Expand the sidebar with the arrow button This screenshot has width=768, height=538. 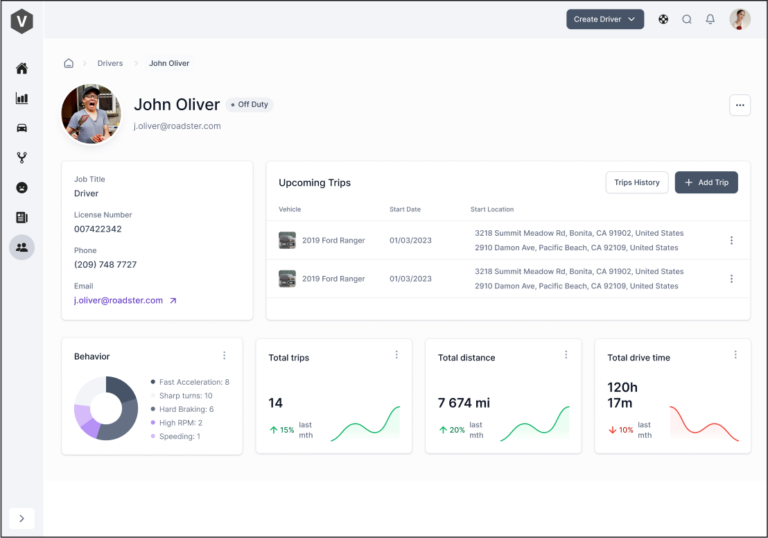(x=22, y=518)
